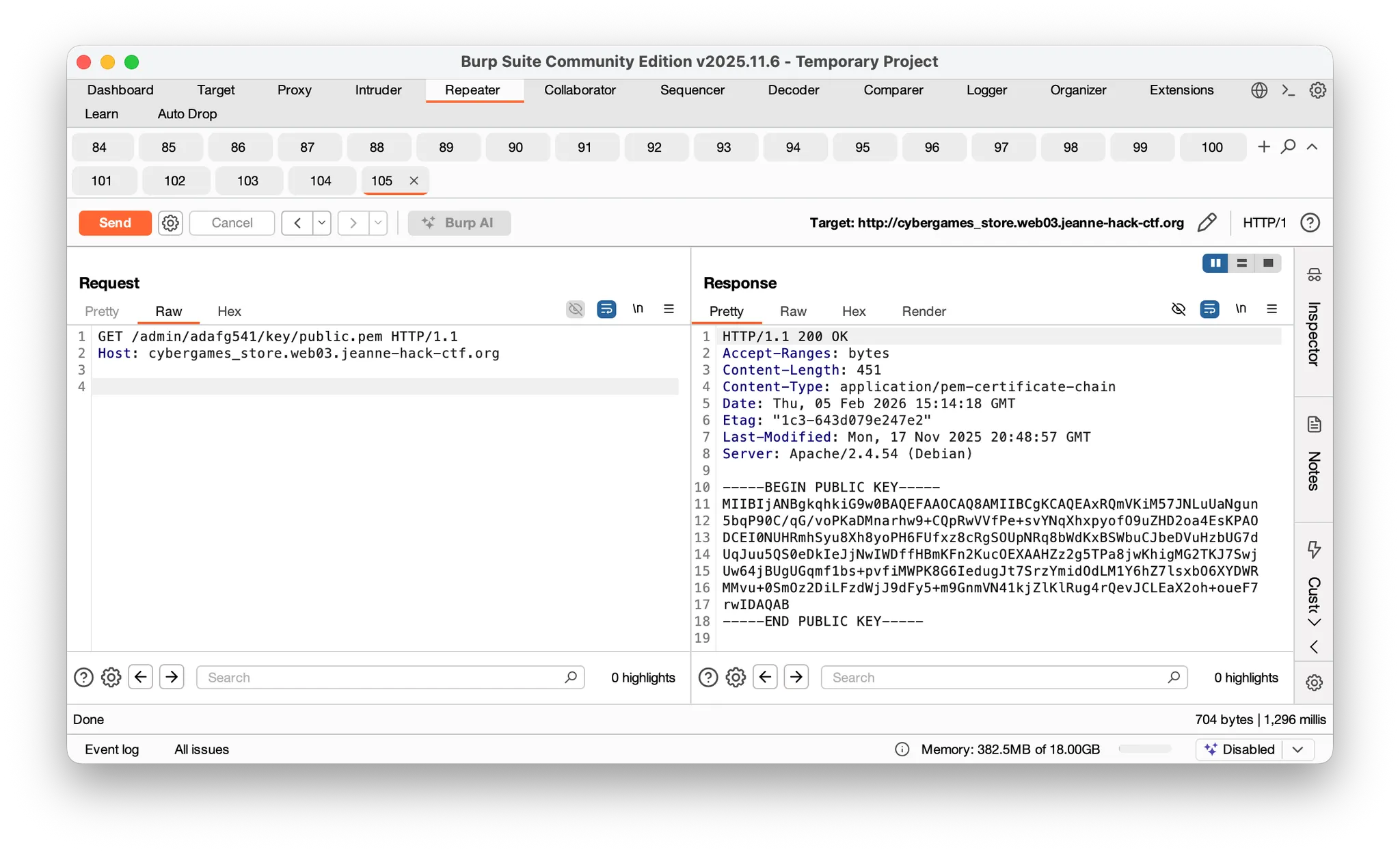
Task: Open Repeater send settings gear icon
Action: click(170, 223)
